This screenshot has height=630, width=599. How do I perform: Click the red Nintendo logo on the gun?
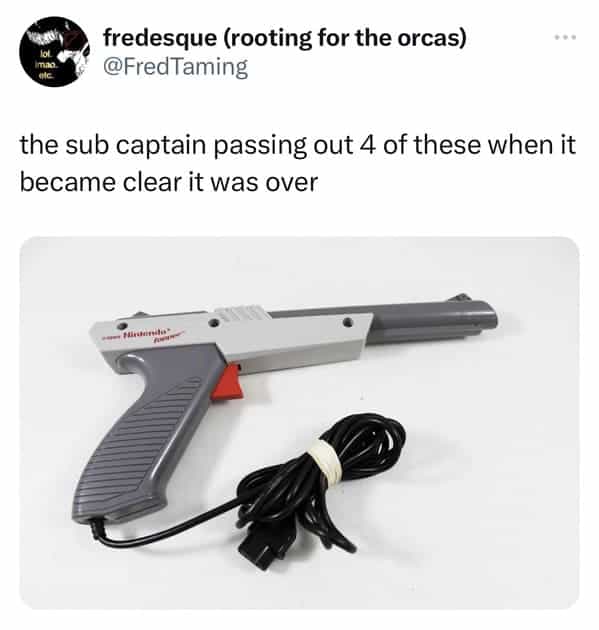pos(144,335)
